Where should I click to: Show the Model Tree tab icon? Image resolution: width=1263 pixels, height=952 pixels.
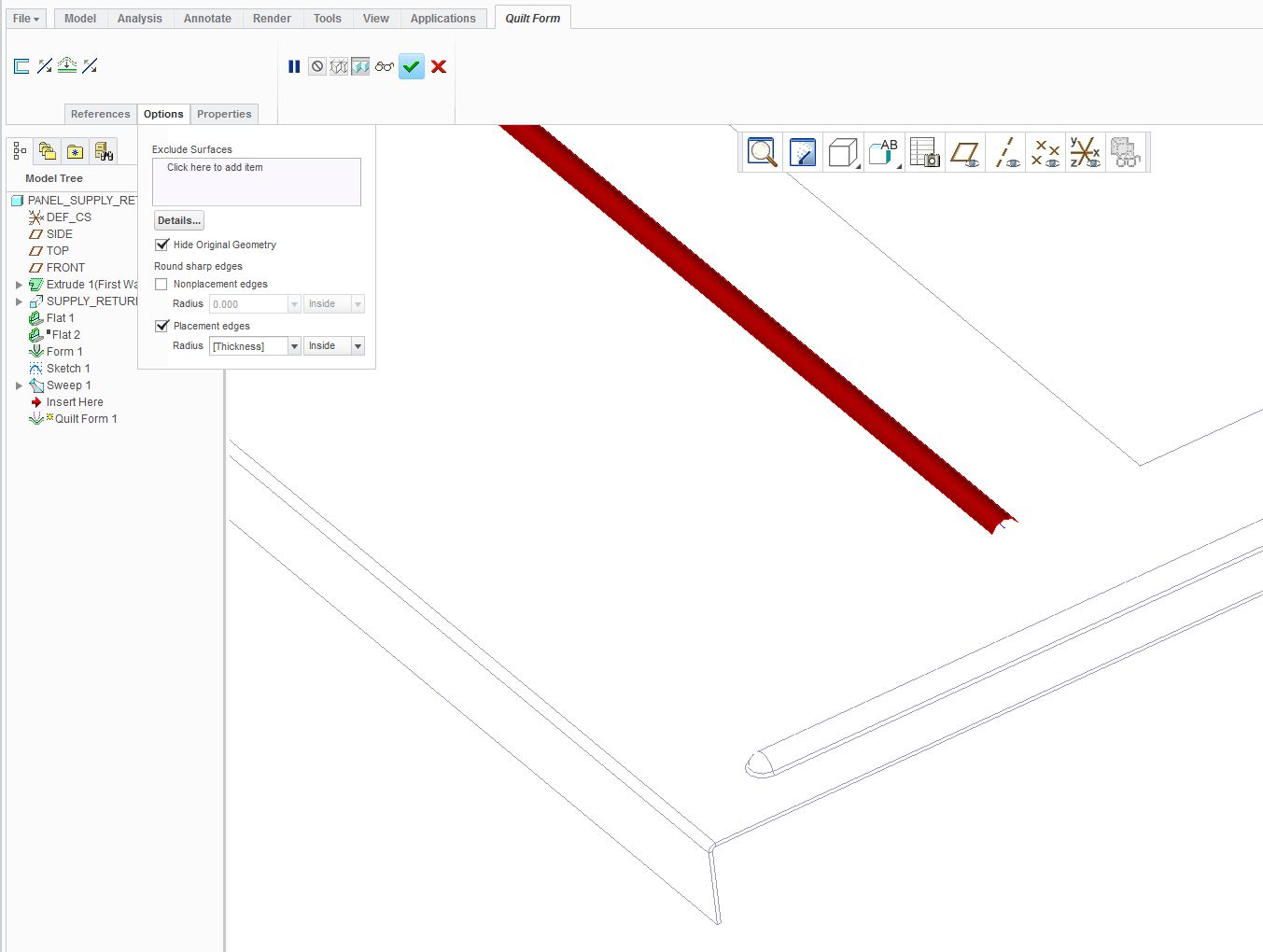click(x=20, y=151)
